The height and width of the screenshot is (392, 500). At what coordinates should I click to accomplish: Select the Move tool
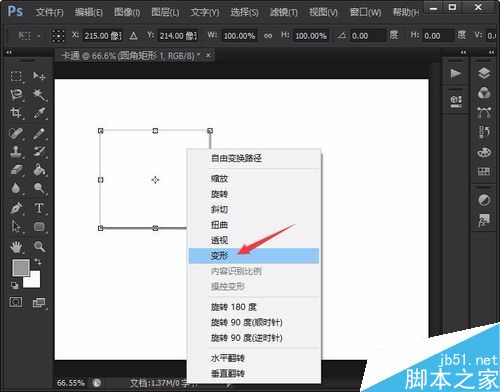(39, 76)
